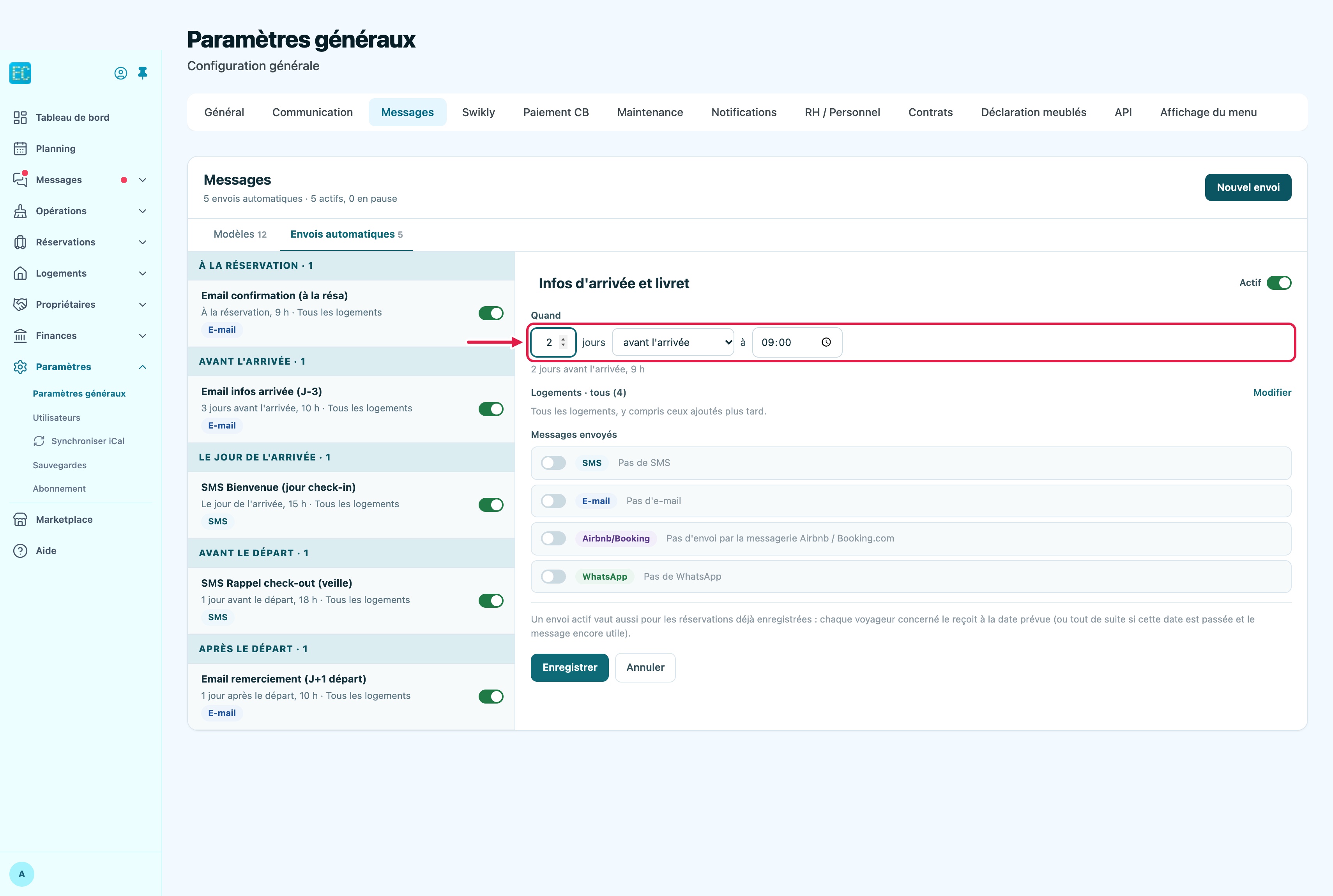The image size is (1333, 896).
Task: Select the SMS Bienvenue (jour check-in) row
Action: point(351,504)
